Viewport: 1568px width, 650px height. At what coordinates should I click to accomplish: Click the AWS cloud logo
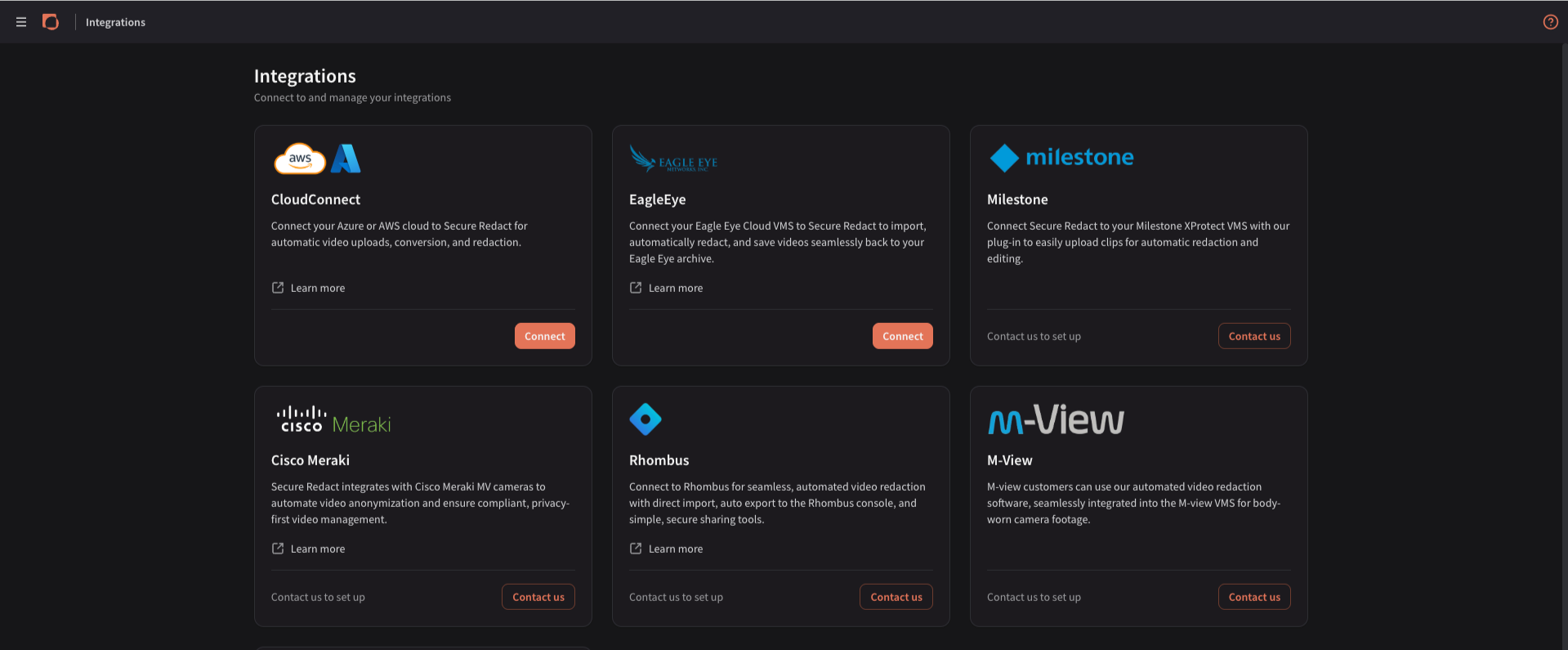coord(300,159)
